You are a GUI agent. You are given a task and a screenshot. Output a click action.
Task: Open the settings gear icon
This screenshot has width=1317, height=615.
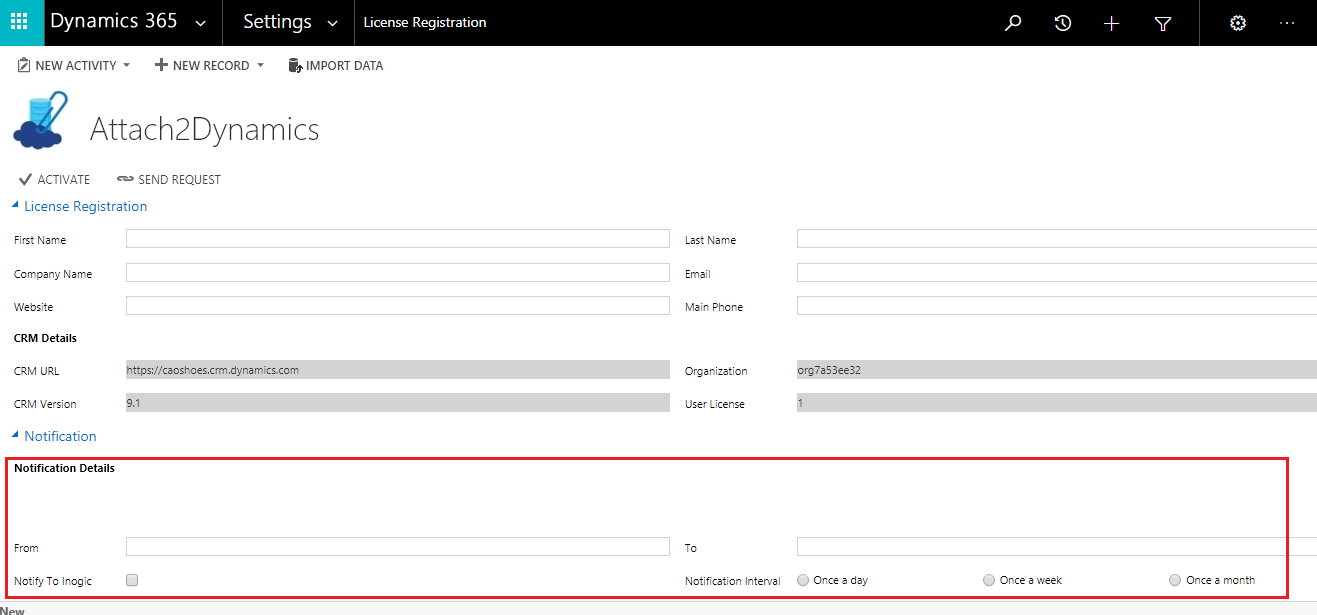1238,23
